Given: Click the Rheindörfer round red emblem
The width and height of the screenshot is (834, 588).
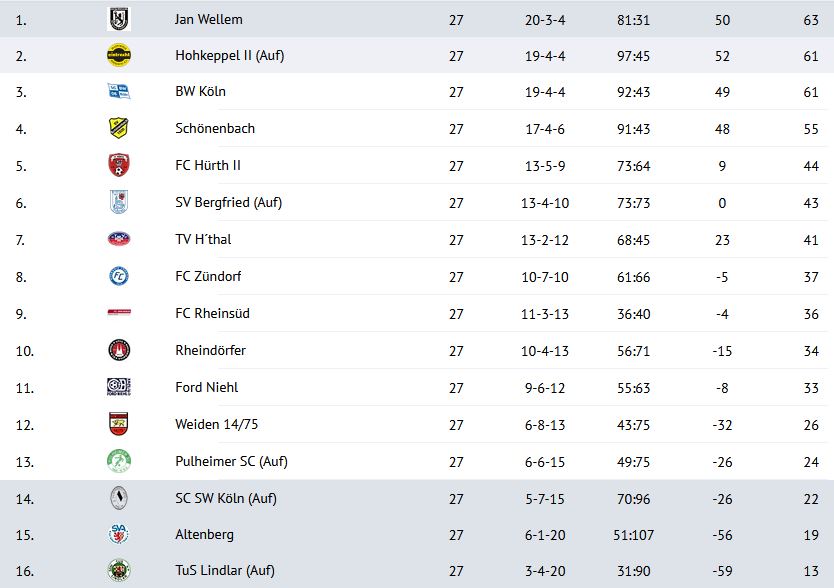Looking at the screenshot, I should coord(119,350).
